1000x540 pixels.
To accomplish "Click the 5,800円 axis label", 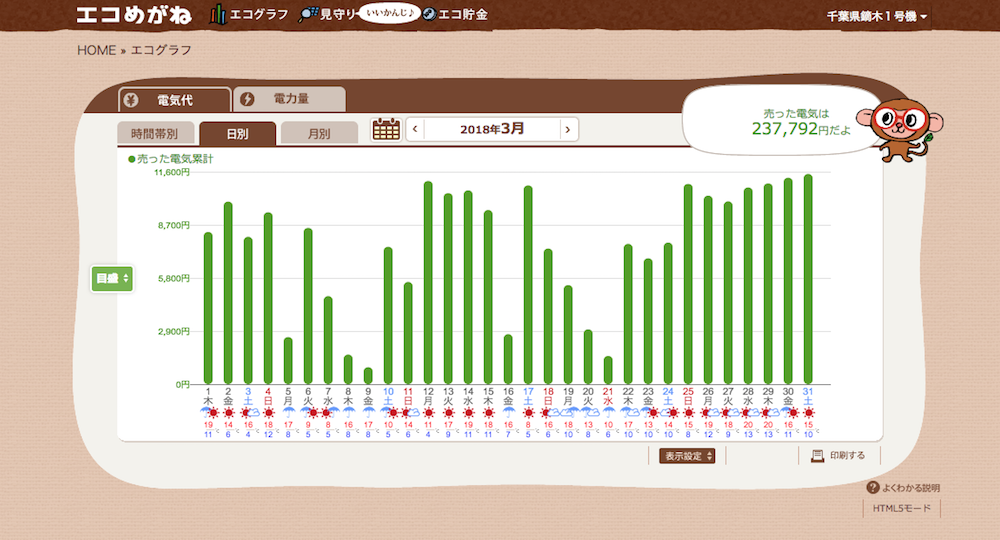I will pos(174,278).
